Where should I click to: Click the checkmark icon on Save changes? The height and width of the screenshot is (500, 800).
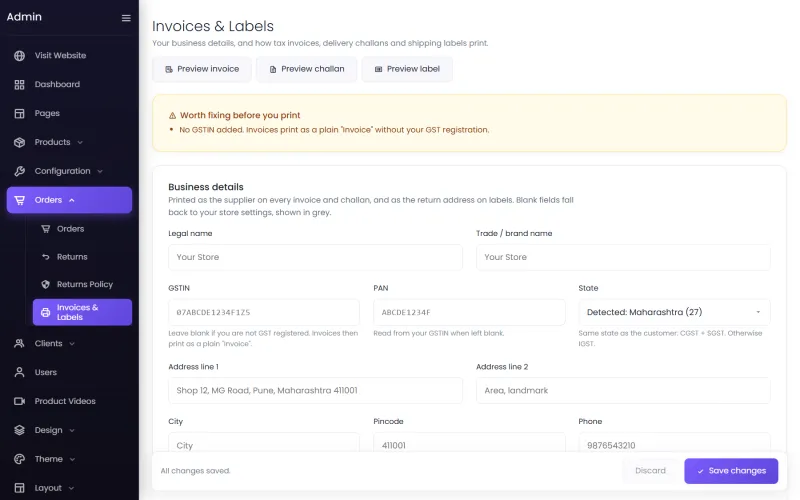(701, 471)
